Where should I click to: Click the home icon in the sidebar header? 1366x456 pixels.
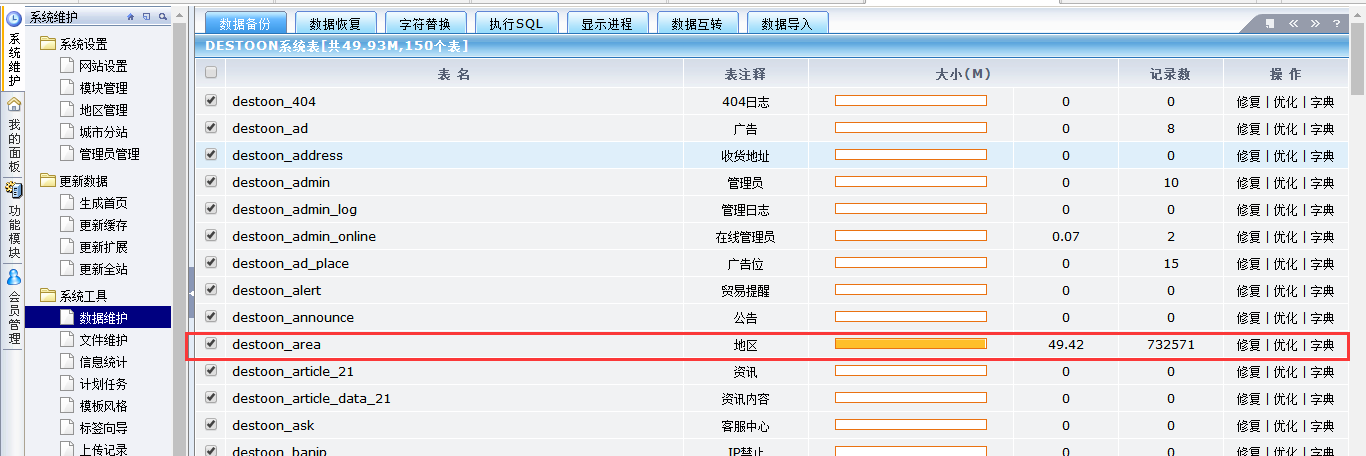pyautogui.click(x=131, y=17)
